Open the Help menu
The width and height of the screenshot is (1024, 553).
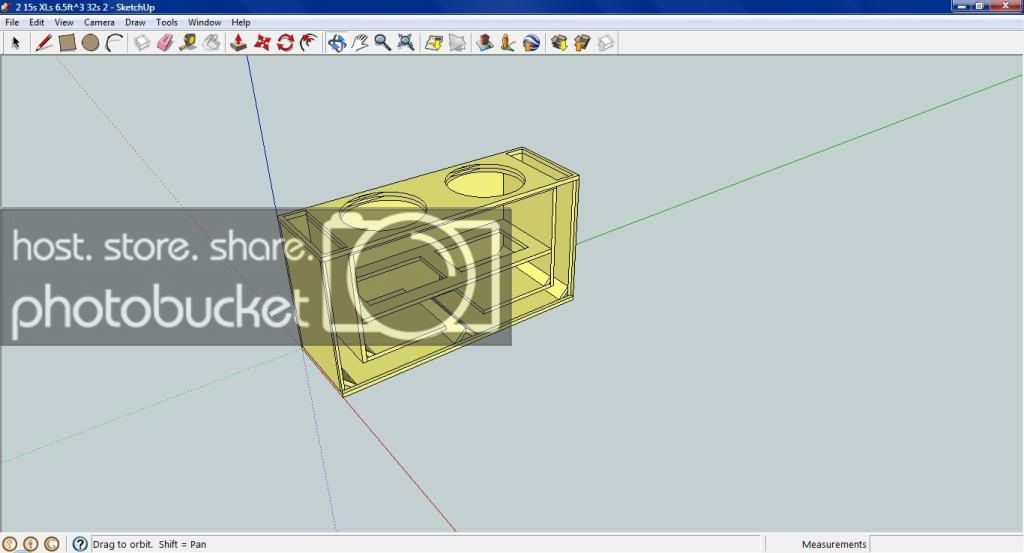(x=240, y=22)
